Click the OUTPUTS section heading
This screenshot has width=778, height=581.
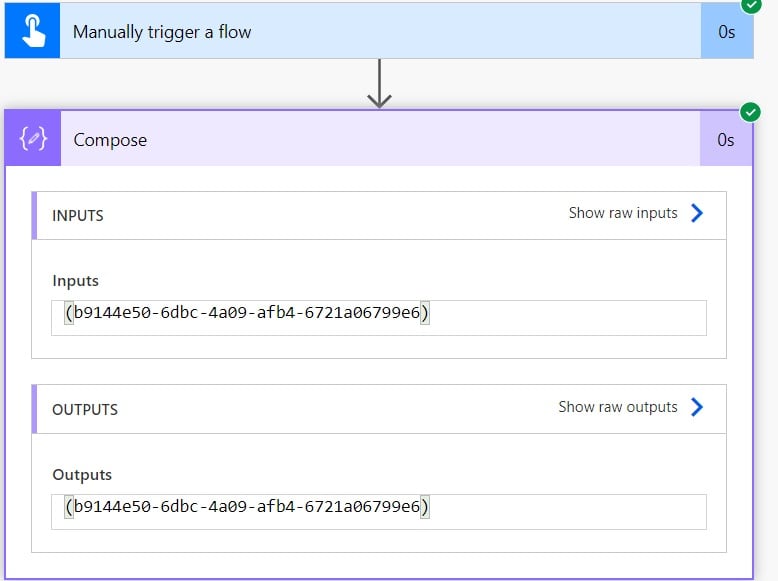pyautogui.click(x=85, y=410)
